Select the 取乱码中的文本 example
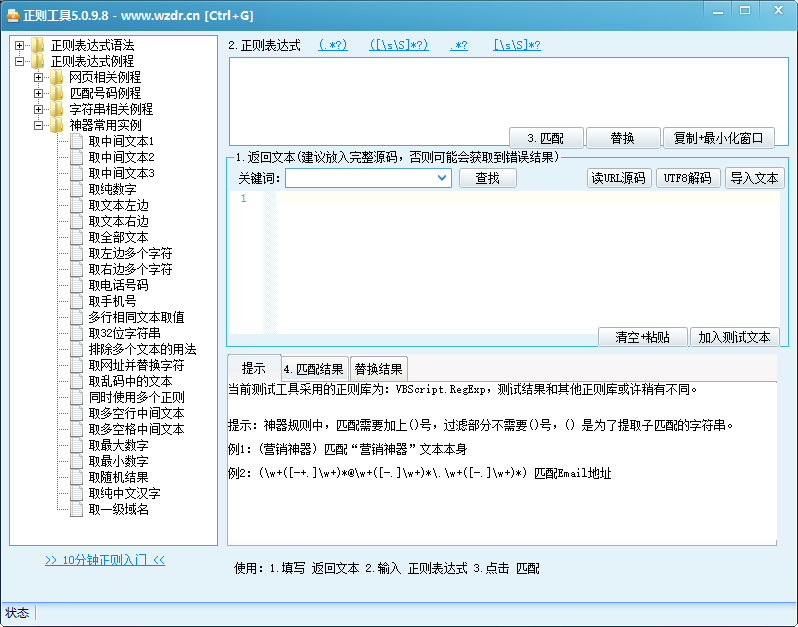 (130, 381)
